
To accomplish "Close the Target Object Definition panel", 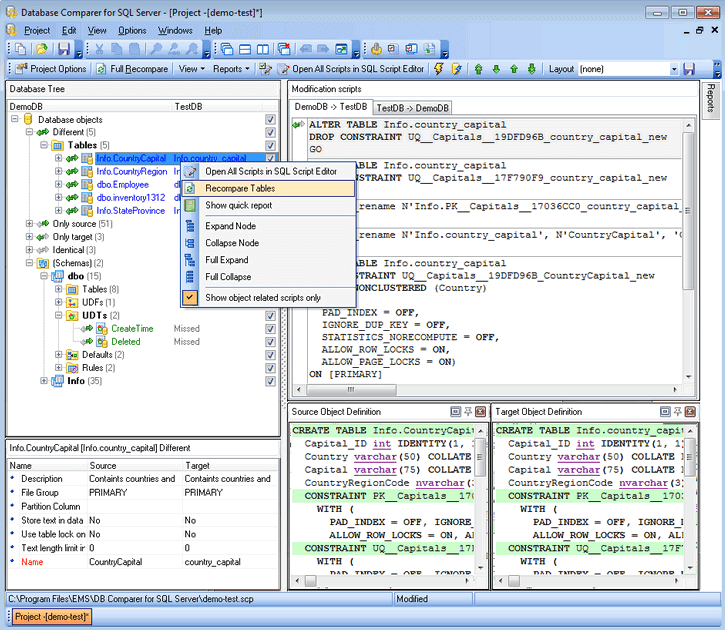I will click(690, 411).
